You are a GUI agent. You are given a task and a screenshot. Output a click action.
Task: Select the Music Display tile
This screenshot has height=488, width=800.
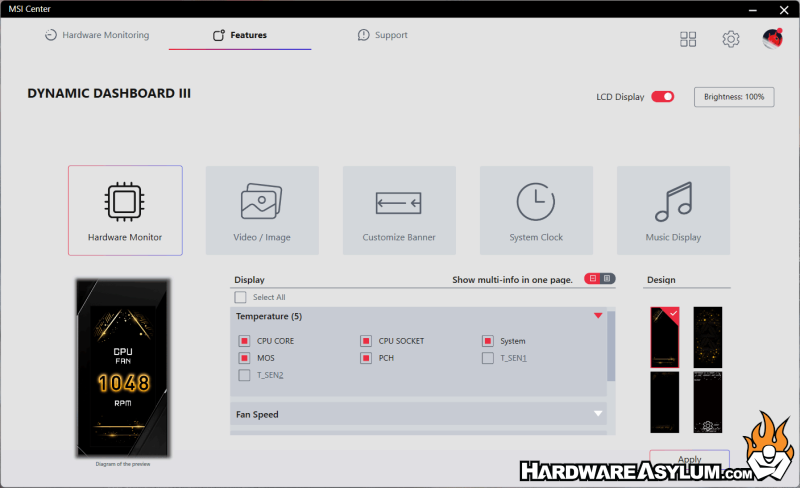673,210
